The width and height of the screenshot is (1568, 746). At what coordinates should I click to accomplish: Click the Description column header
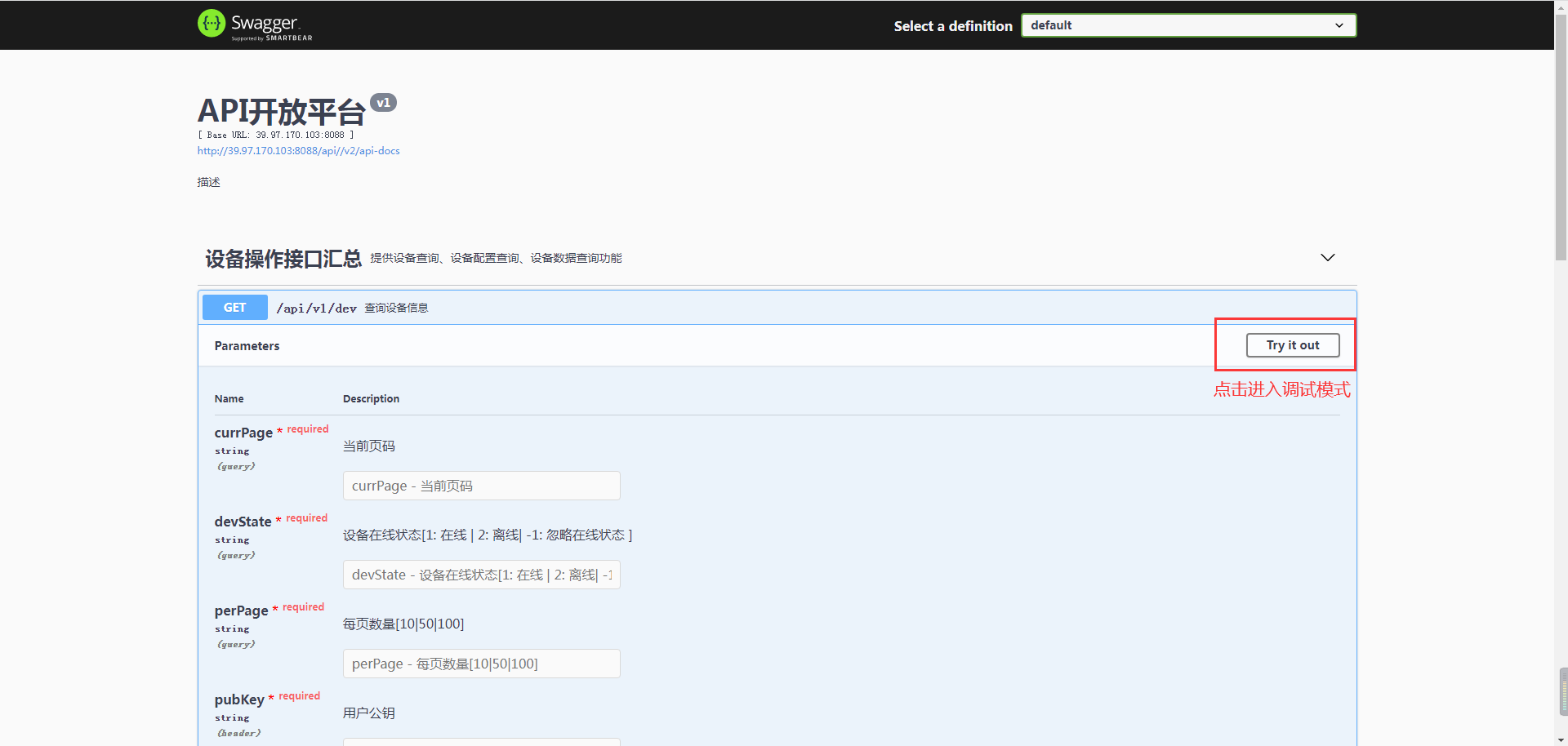[x=371, y=399]
